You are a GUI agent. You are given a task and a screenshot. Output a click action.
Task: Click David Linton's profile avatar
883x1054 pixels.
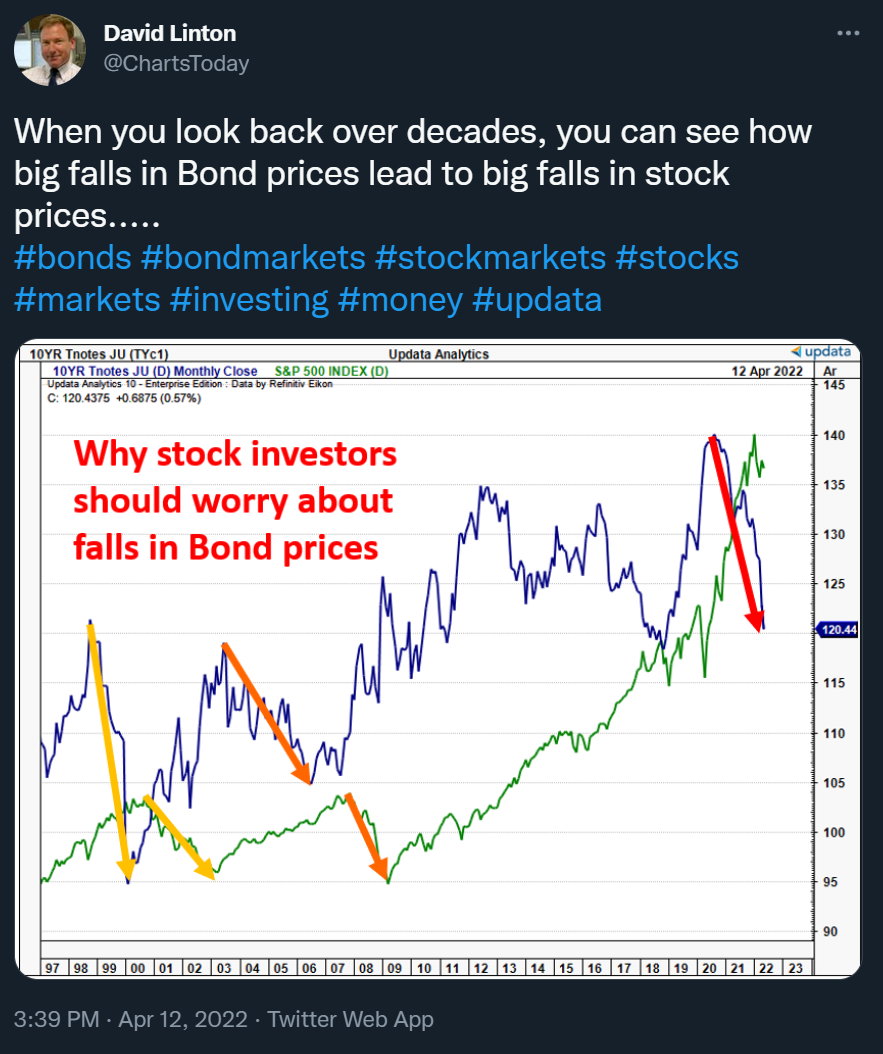click(49, 49)
